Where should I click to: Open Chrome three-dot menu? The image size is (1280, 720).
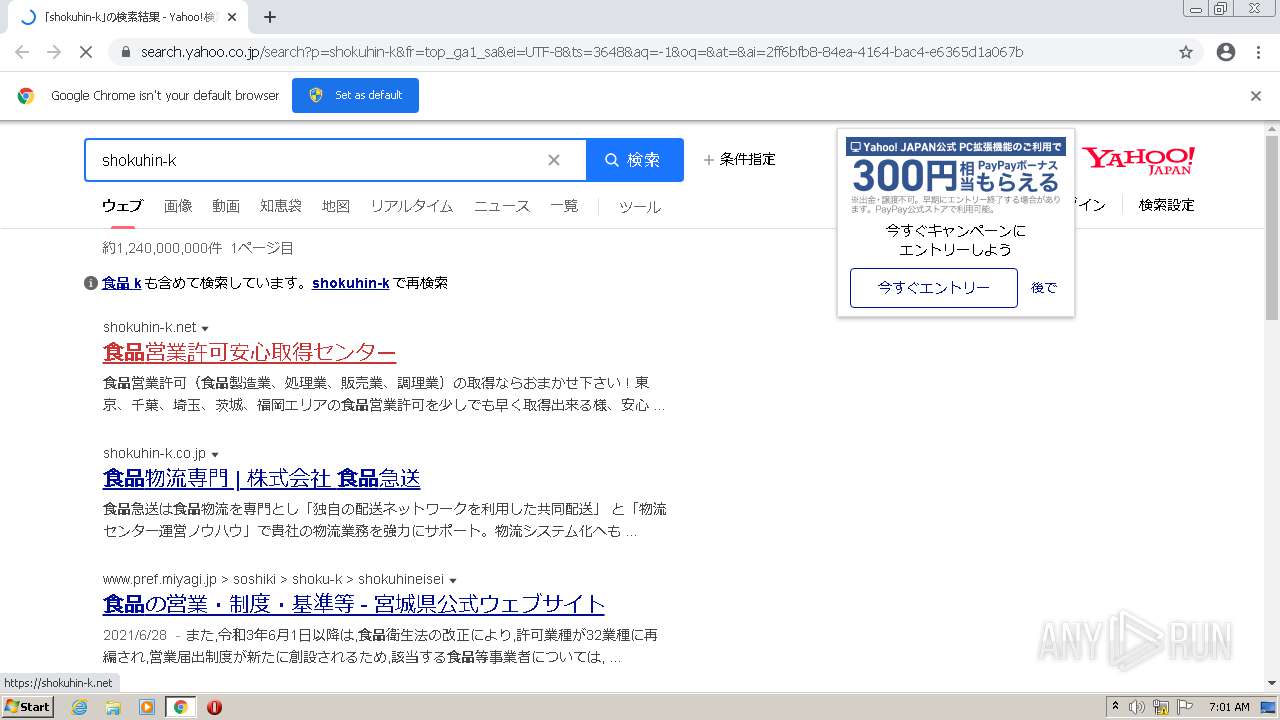pos(1258,52)
